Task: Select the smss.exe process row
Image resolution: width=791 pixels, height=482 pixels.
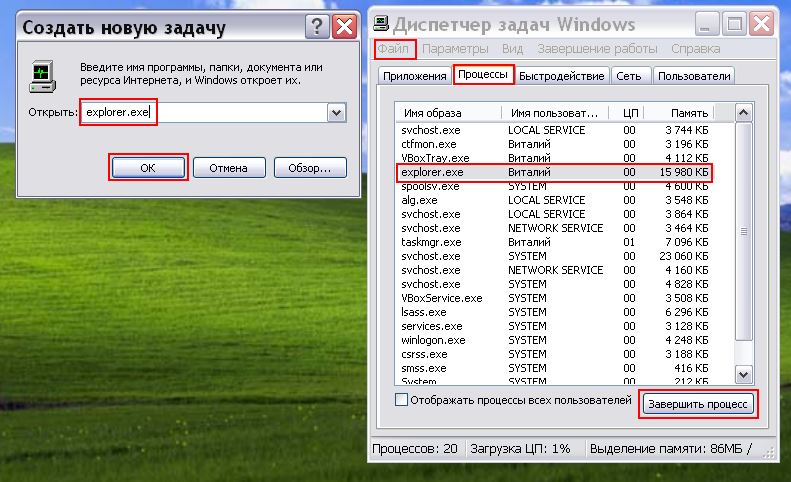Action: click(x=554, y=368)
